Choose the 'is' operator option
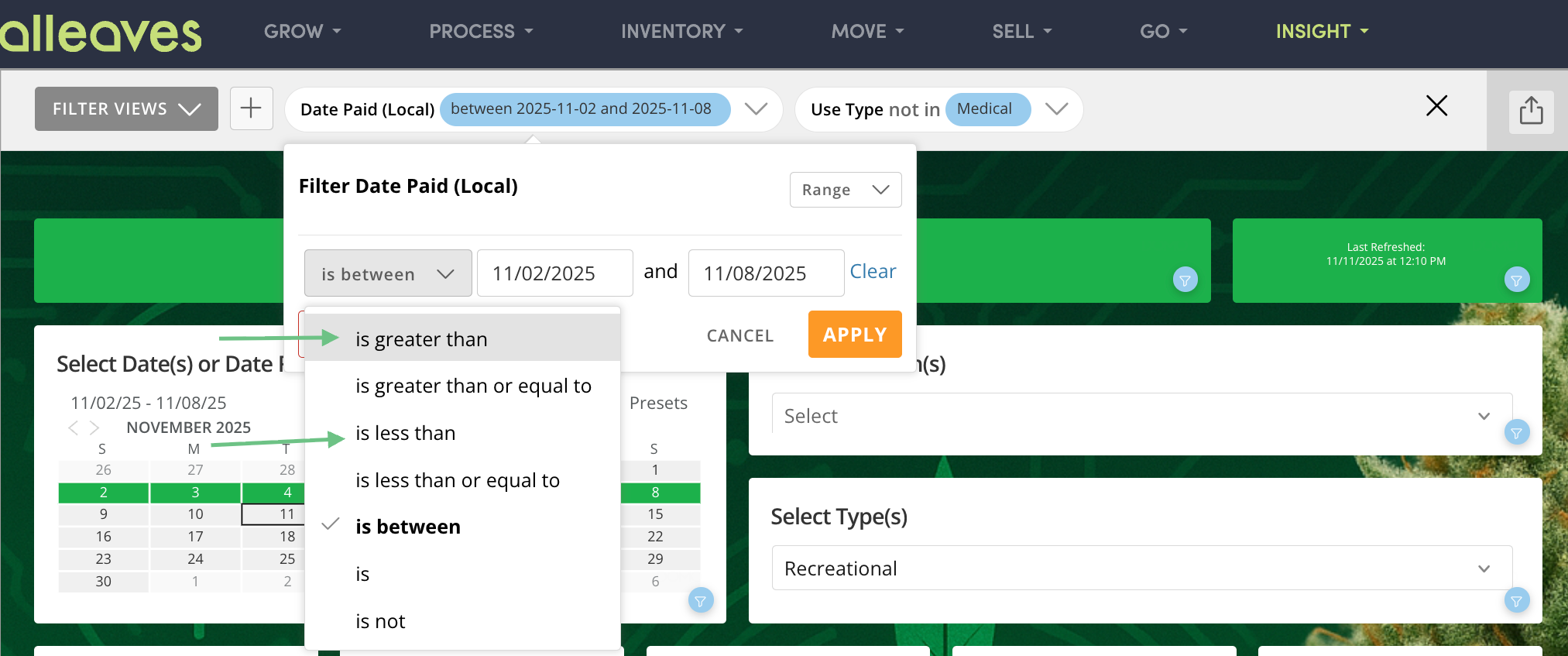This screenshot has height=656, width=1568. tap(462, 574)
